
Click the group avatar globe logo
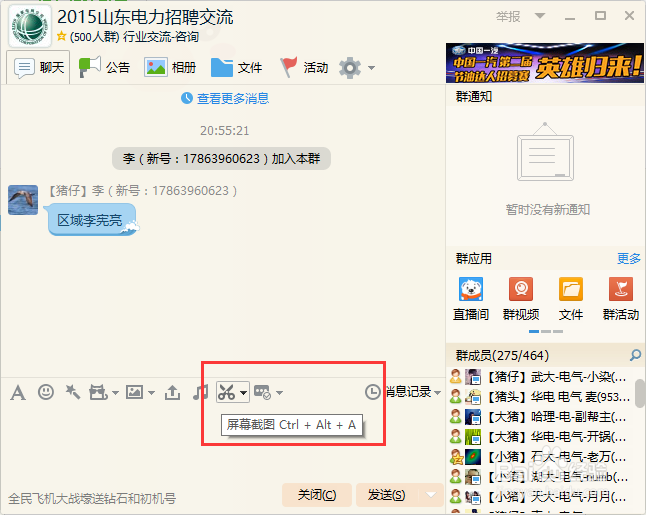30,26
